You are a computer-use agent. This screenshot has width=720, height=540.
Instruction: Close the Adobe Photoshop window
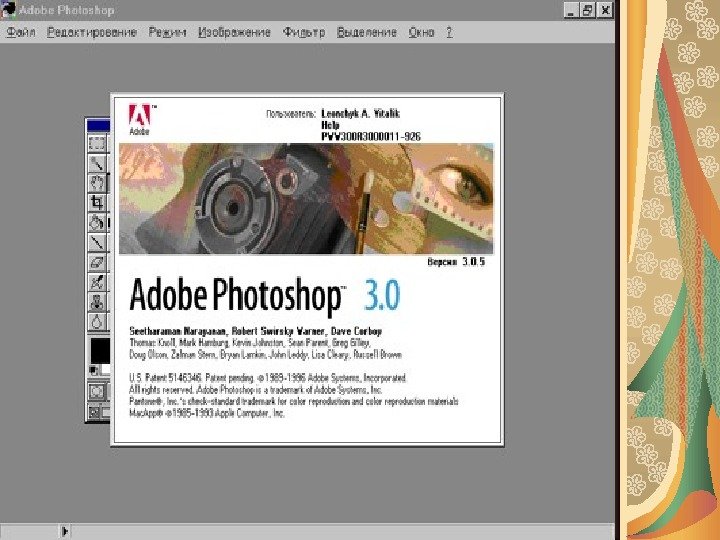pos(605,10)
